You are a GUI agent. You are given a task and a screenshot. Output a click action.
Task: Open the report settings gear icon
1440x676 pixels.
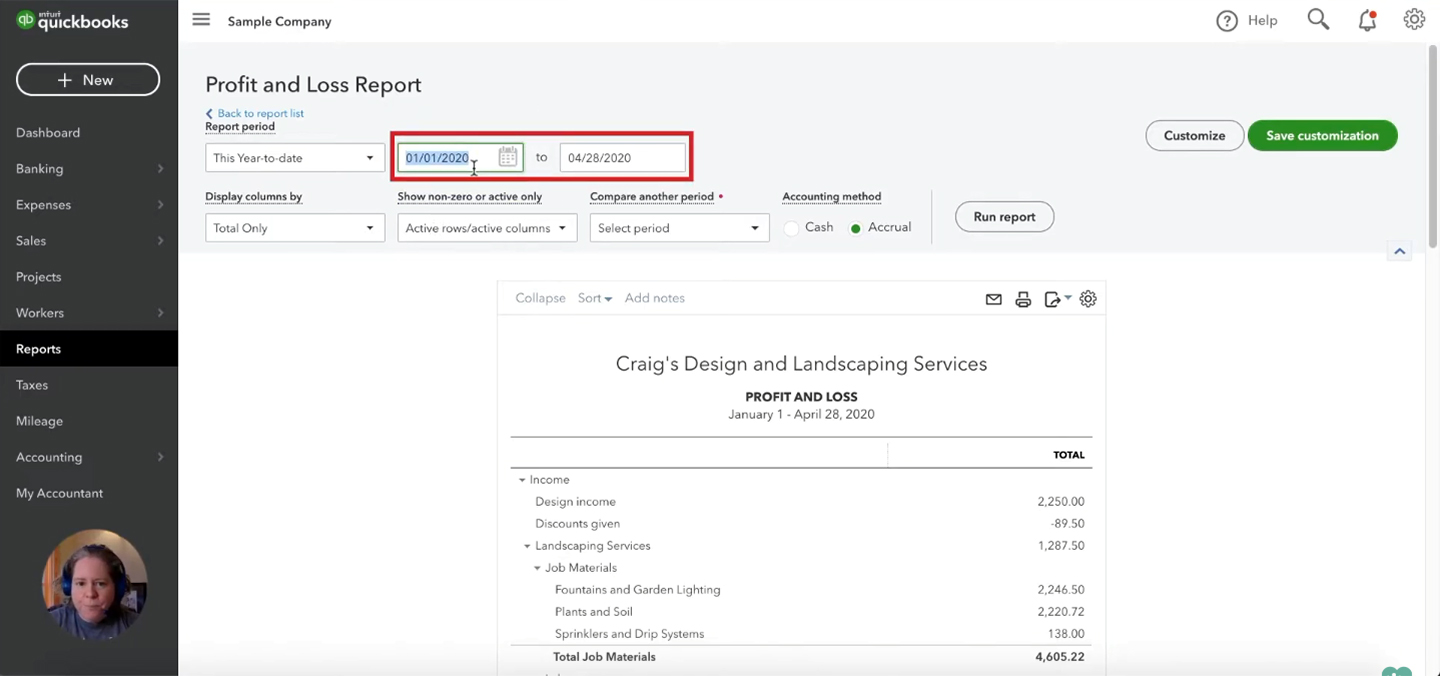coord(1088,299)
